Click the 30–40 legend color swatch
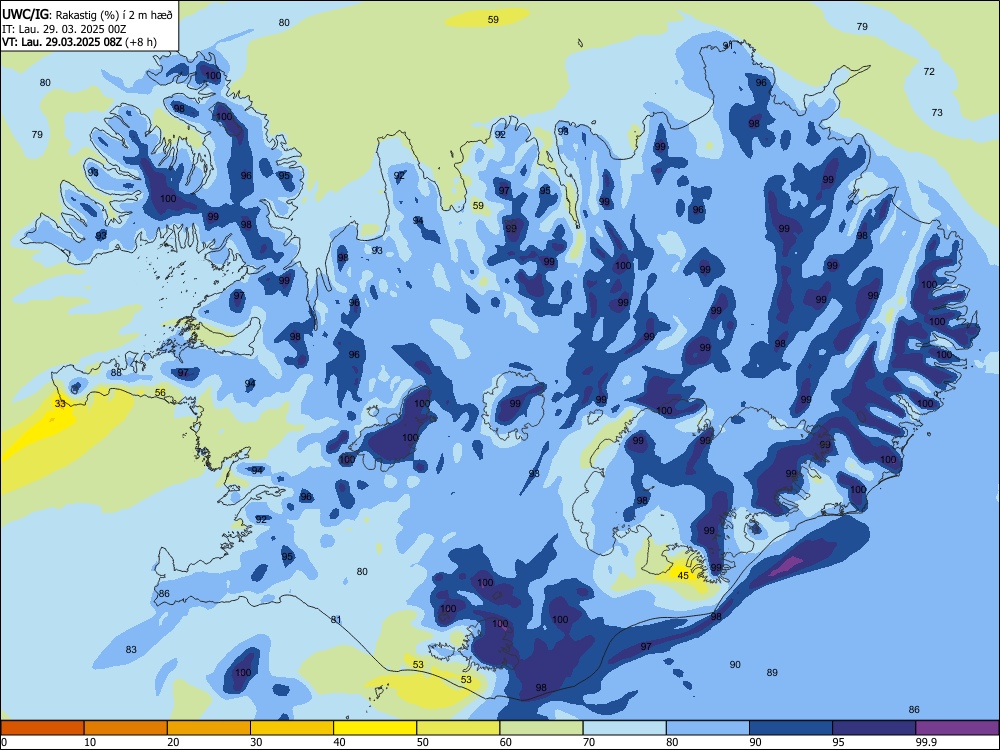This screenshot has width=1000, height=750. click(292, 728)
